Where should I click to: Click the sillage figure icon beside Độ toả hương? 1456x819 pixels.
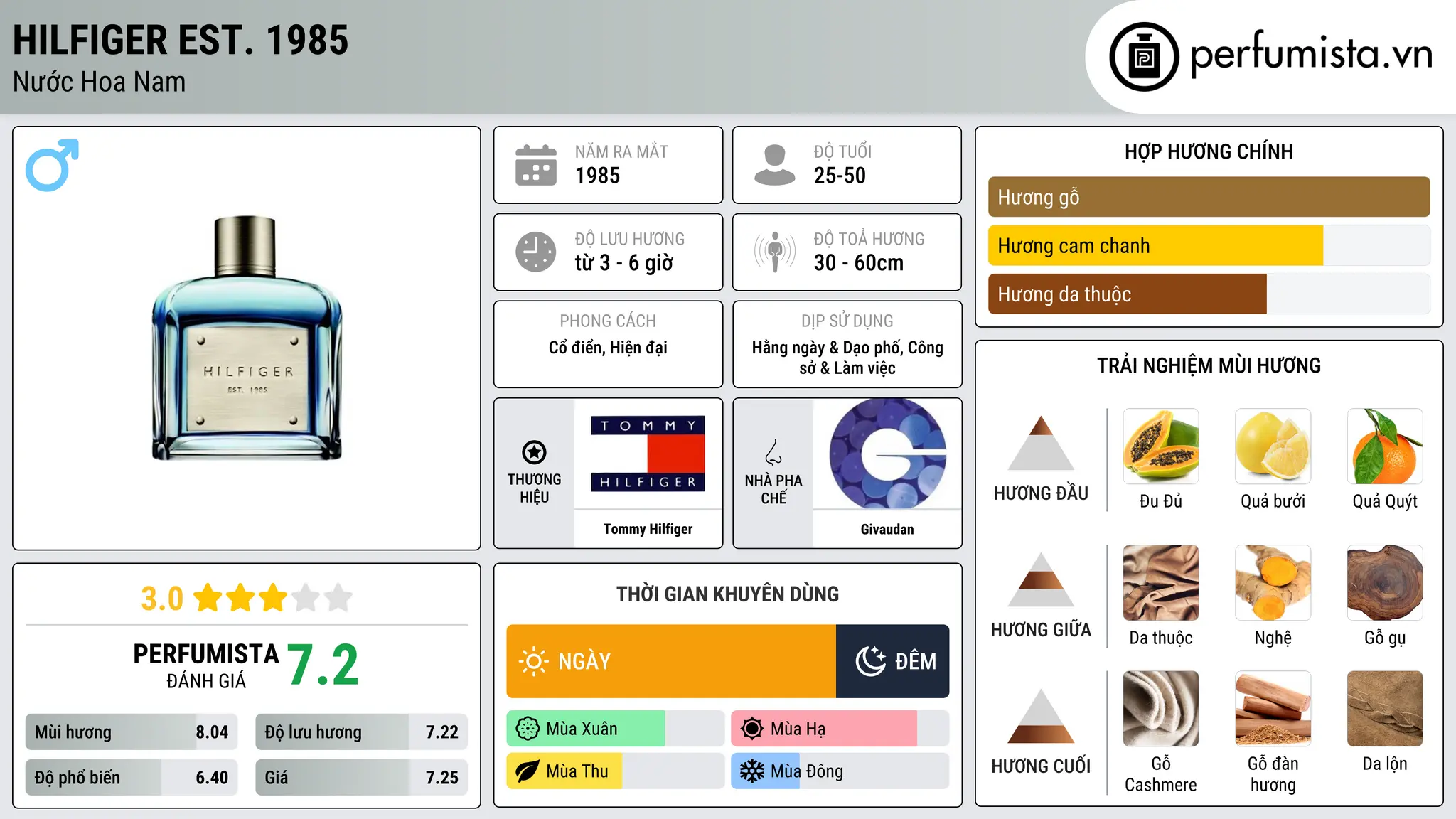point(774,252)
